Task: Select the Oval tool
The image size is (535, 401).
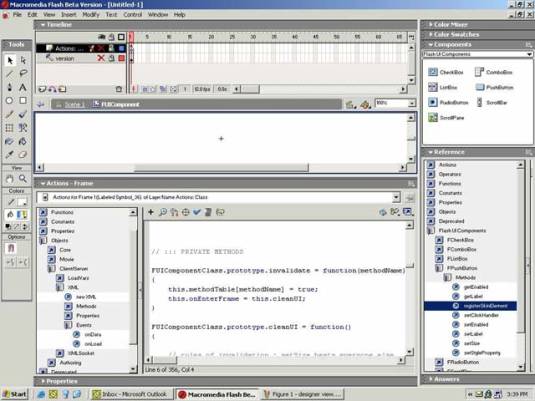Action: click(x=10, y=100)
